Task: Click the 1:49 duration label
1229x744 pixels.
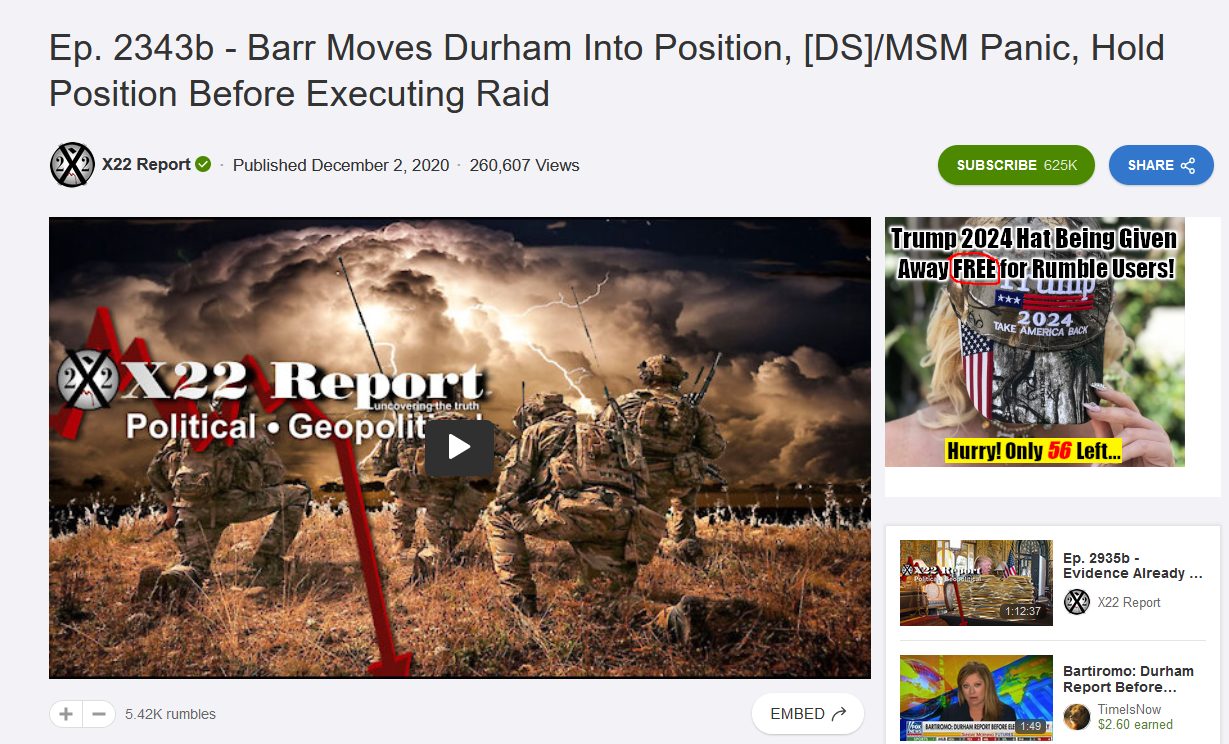Action: [x=1030, y=726]
